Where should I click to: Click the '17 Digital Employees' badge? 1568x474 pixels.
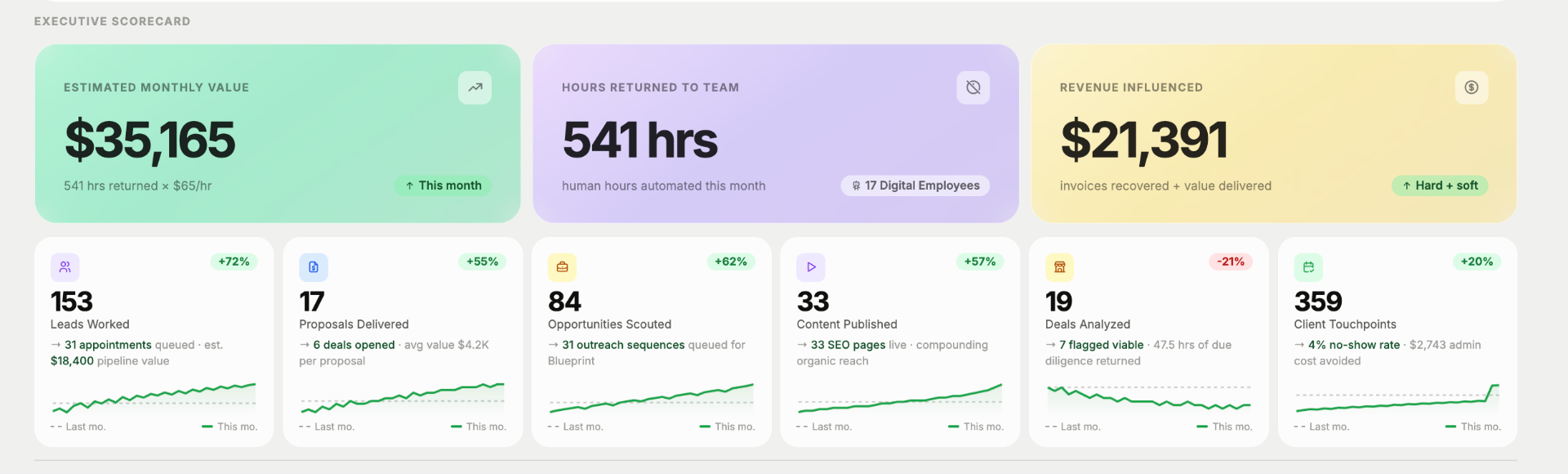915,186
